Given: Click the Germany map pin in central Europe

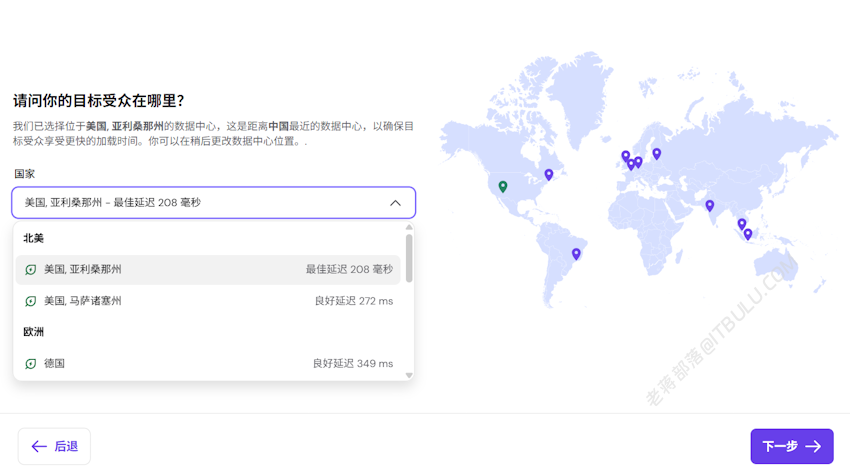Looking at the screenshot, I should pyautogui.click(x=638, y=161).
